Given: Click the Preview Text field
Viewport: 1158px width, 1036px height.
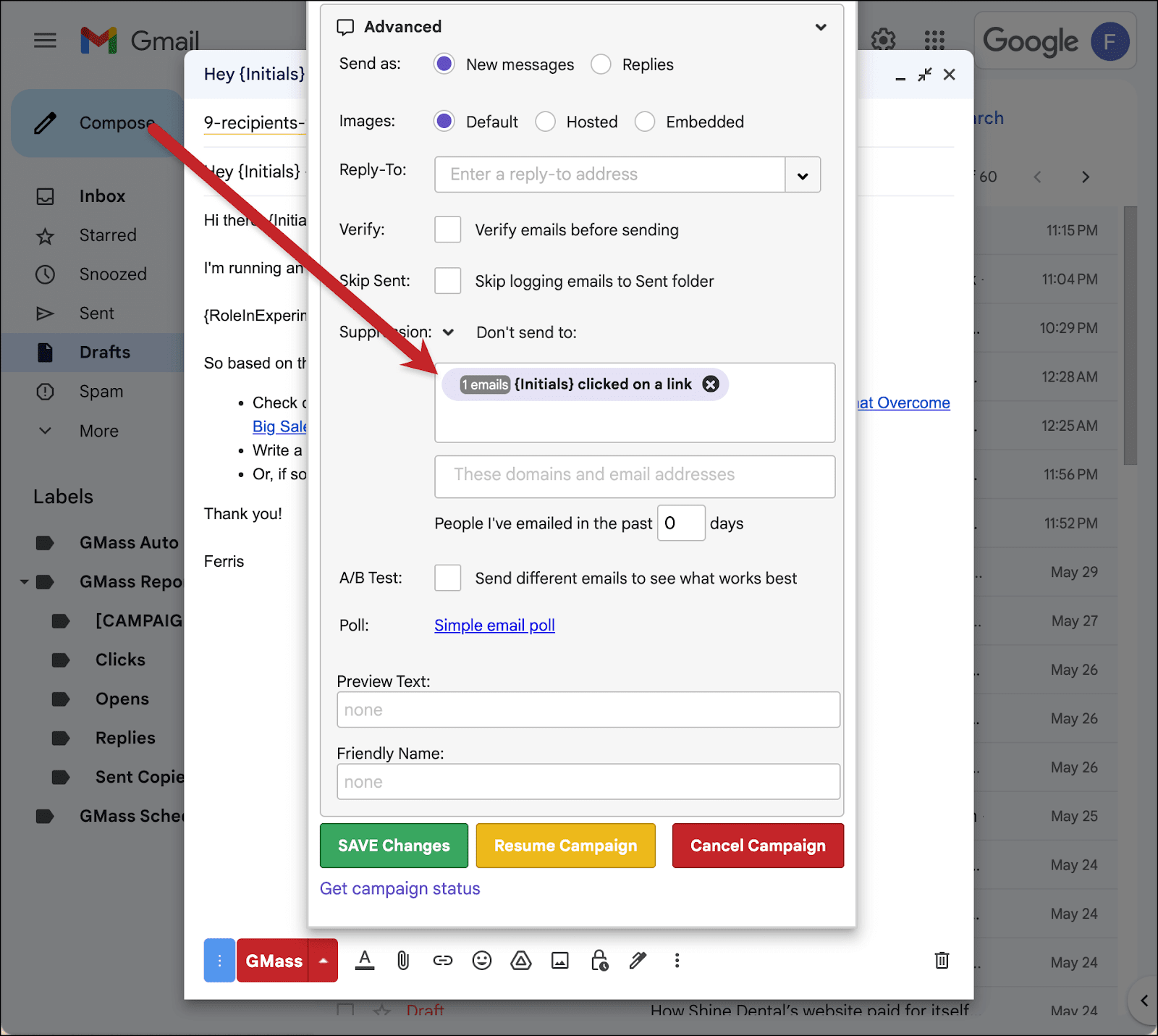Looking at the screenshot, I should pyautogui.click(x=588, y=709).
